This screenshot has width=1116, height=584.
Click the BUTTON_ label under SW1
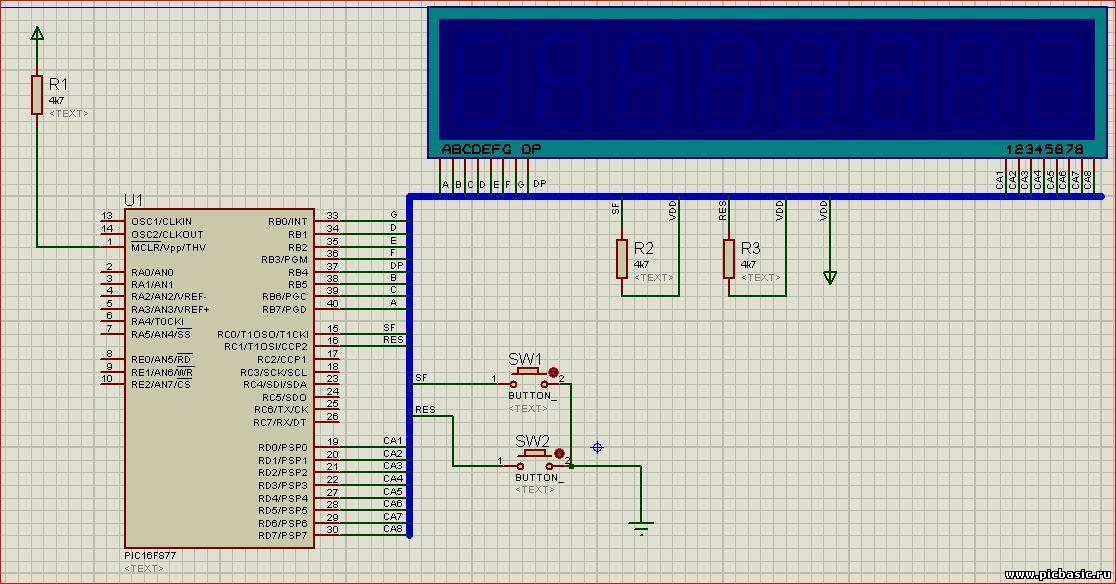click(x=532, y=395)
